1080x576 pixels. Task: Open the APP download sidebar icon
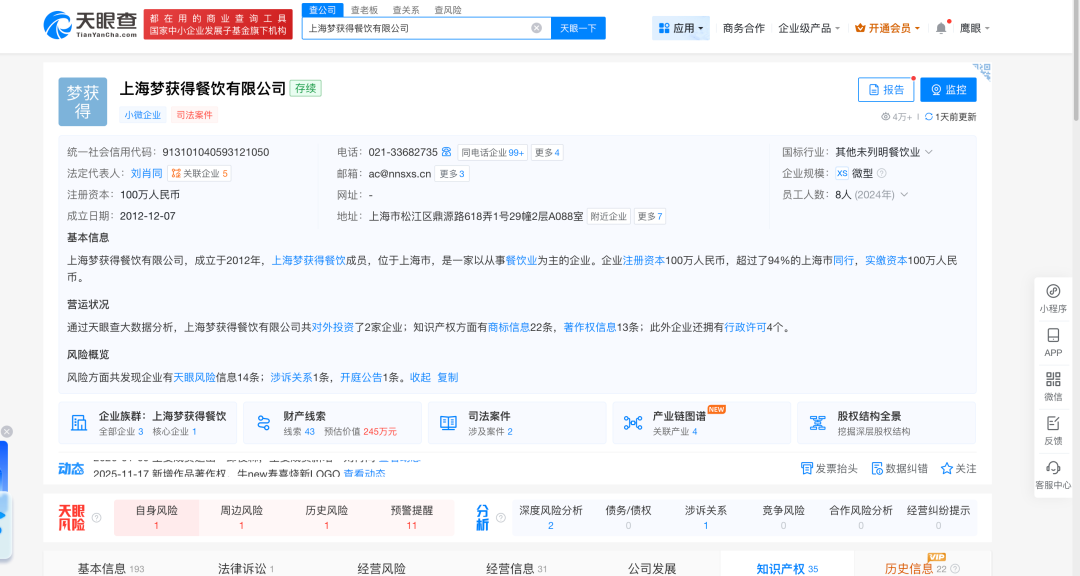tap(1053, 341)
